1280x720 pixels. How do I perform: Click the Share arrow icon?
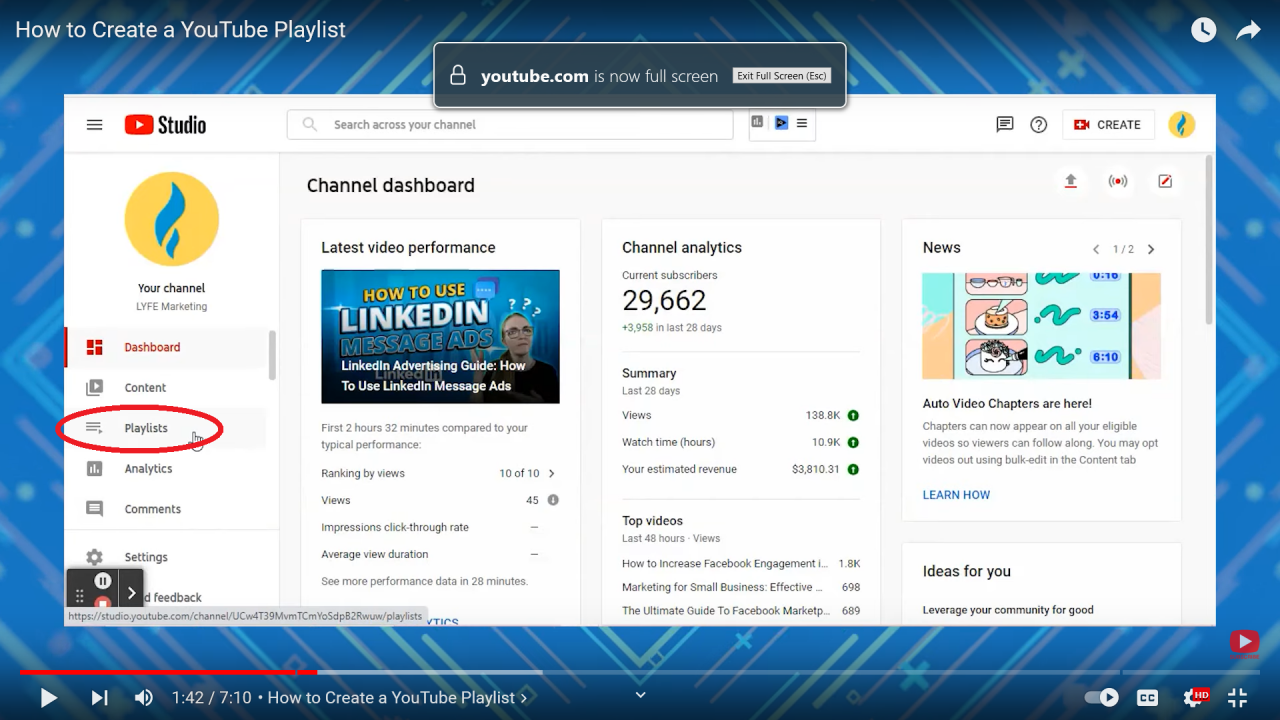coord(1248,30)
